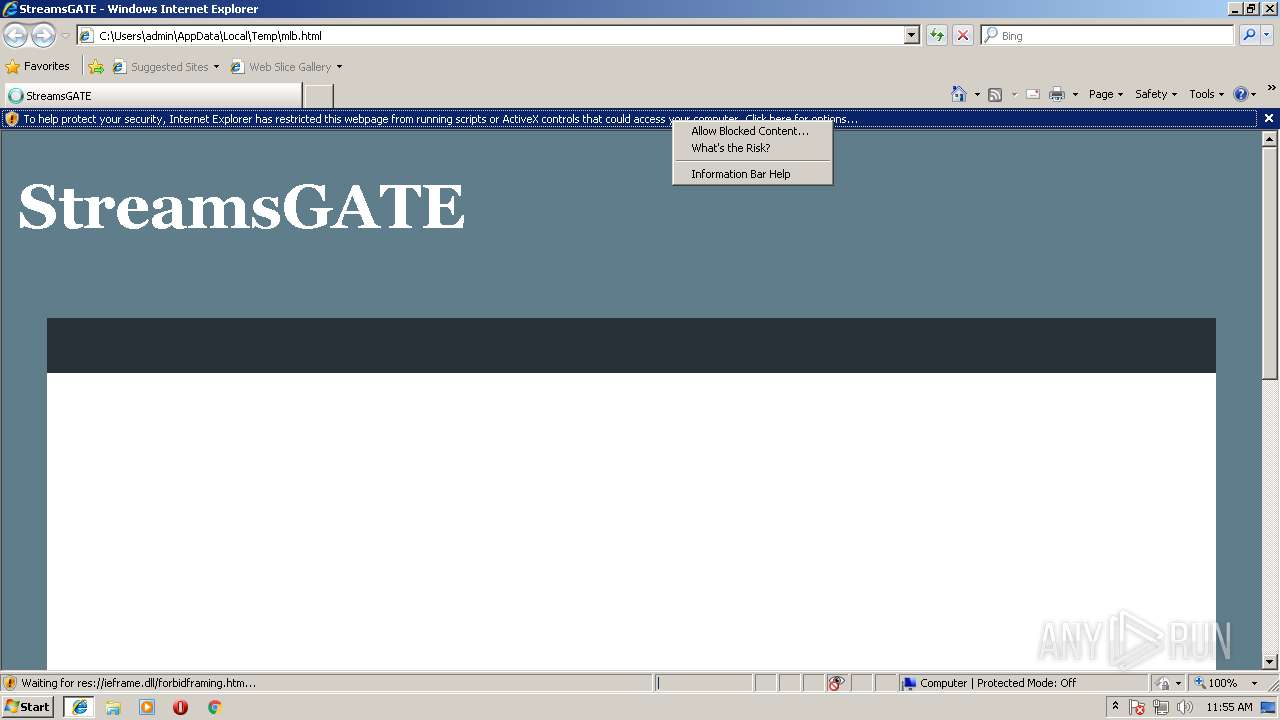Click the Help question mark icon
Image resolution: width=1280 pixels, height=720 pixels.
click(1241, 94)
